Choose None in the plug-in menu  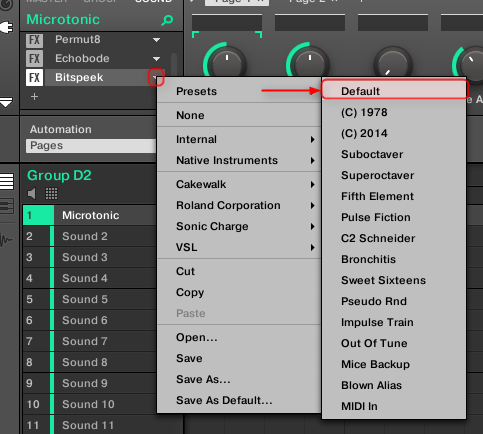coord(239,115)
